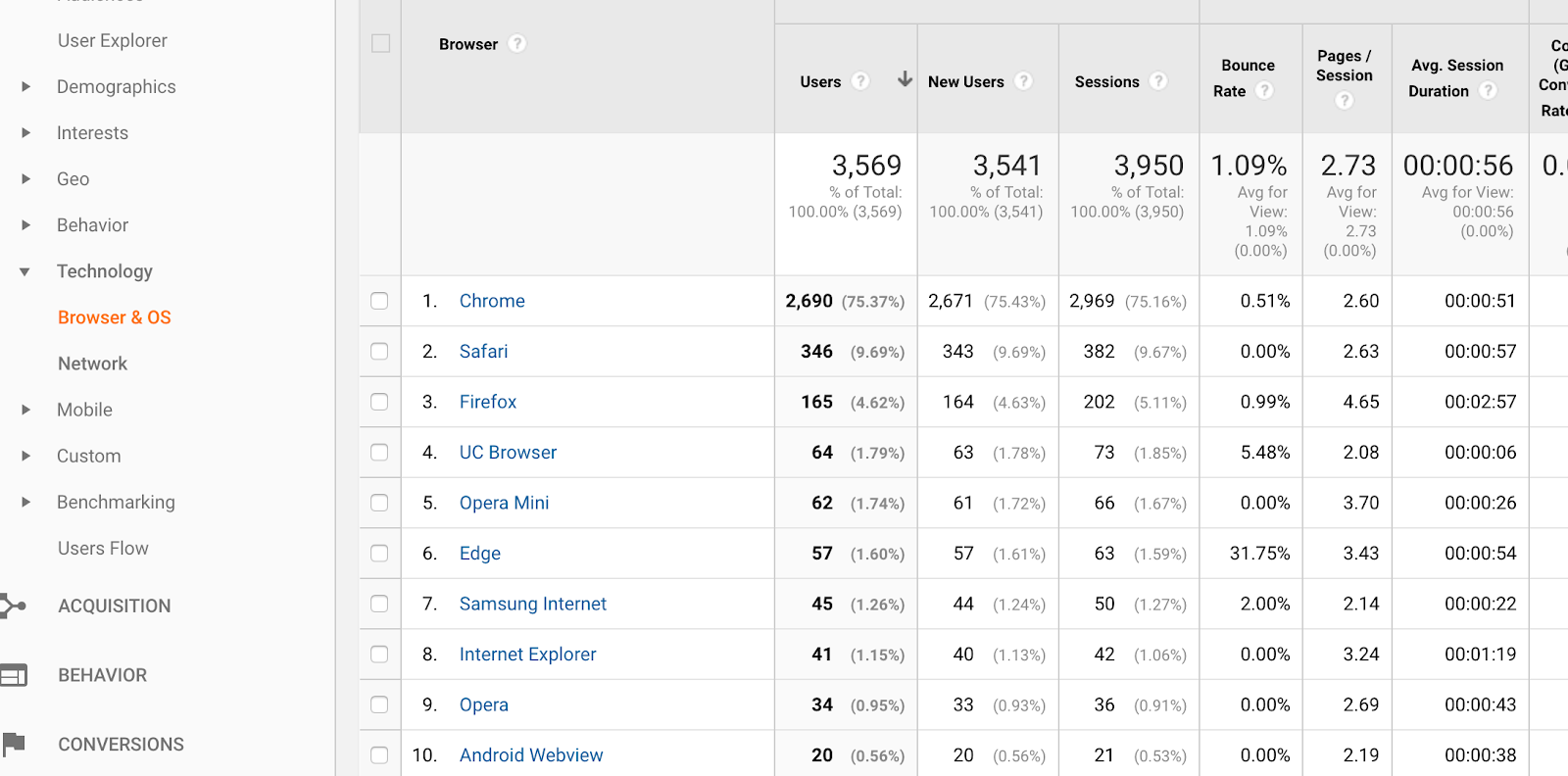1568x776 pixels.
Task: Open User Explorer report
Action: tap(112, 40)
